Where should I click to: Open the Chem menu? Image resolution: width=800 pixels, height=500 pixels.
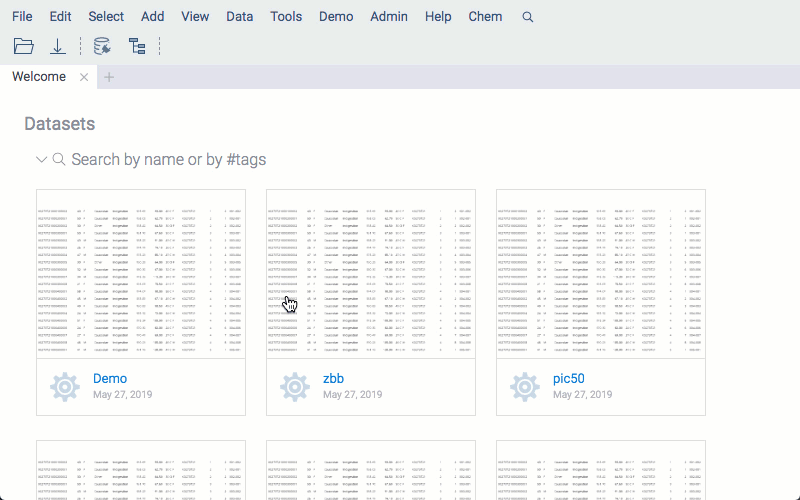tap(485, 17)
